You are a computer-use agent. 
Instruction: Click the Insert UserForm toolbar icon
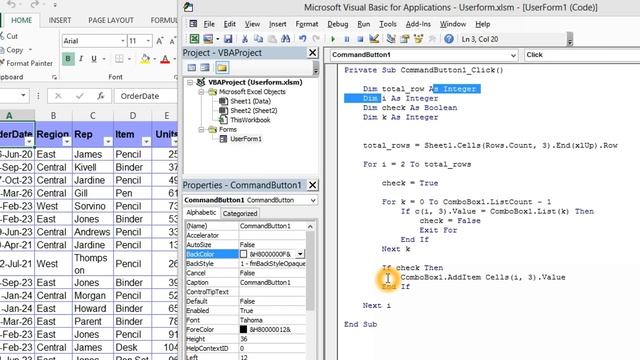coord(208,39)
